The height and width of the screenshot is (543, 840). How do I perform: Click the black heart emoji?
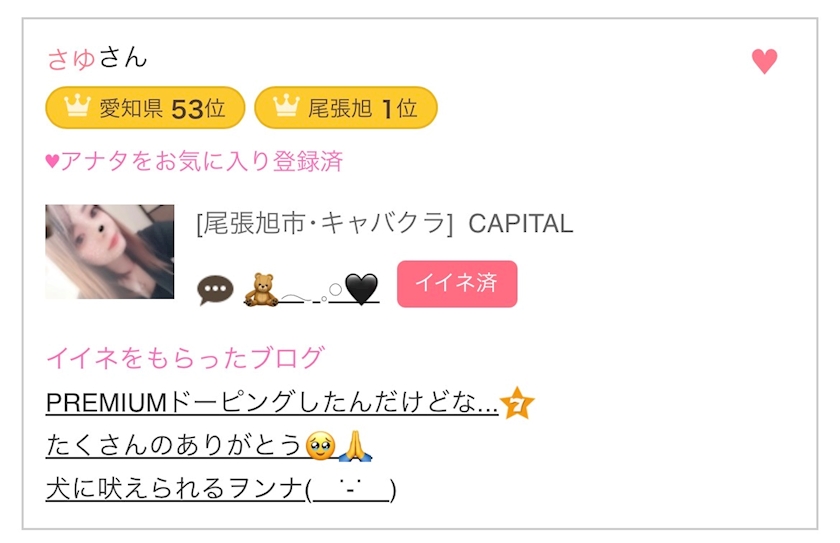click(362, 289)
